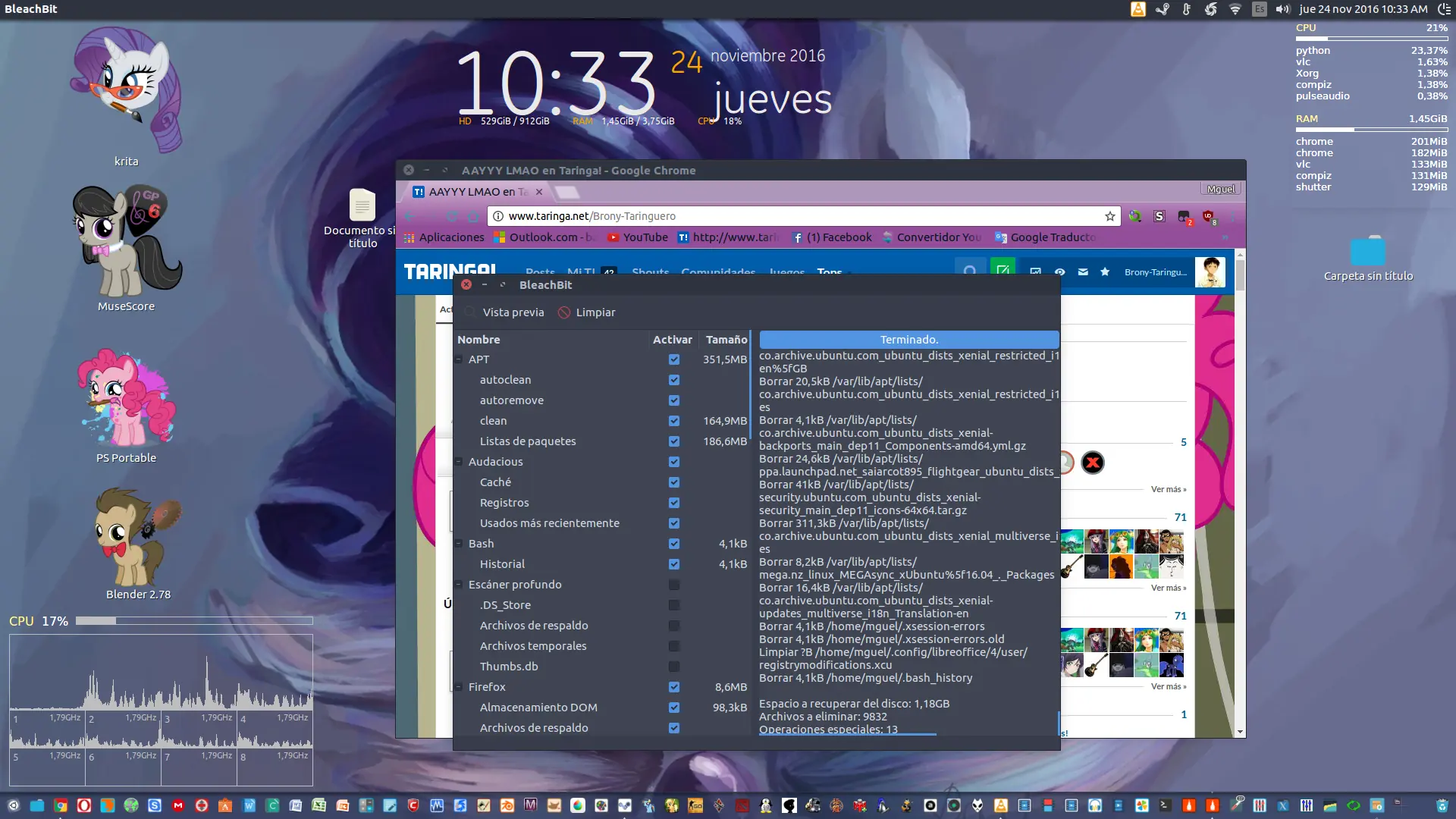Disable the Historial checkbox under Bash
1456x819 pixels.
point(674,564)
